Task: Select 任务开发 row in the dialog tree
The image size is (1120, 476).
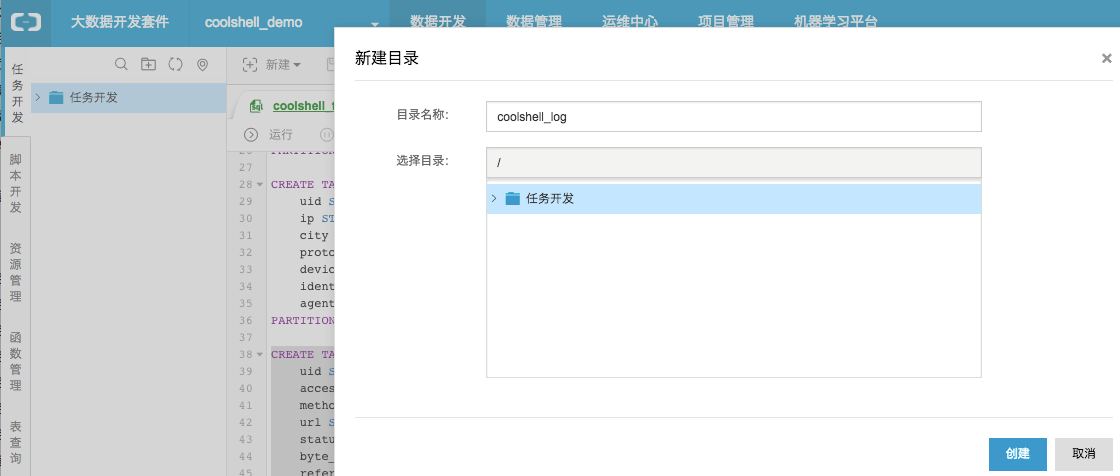Action: (734, 199)
